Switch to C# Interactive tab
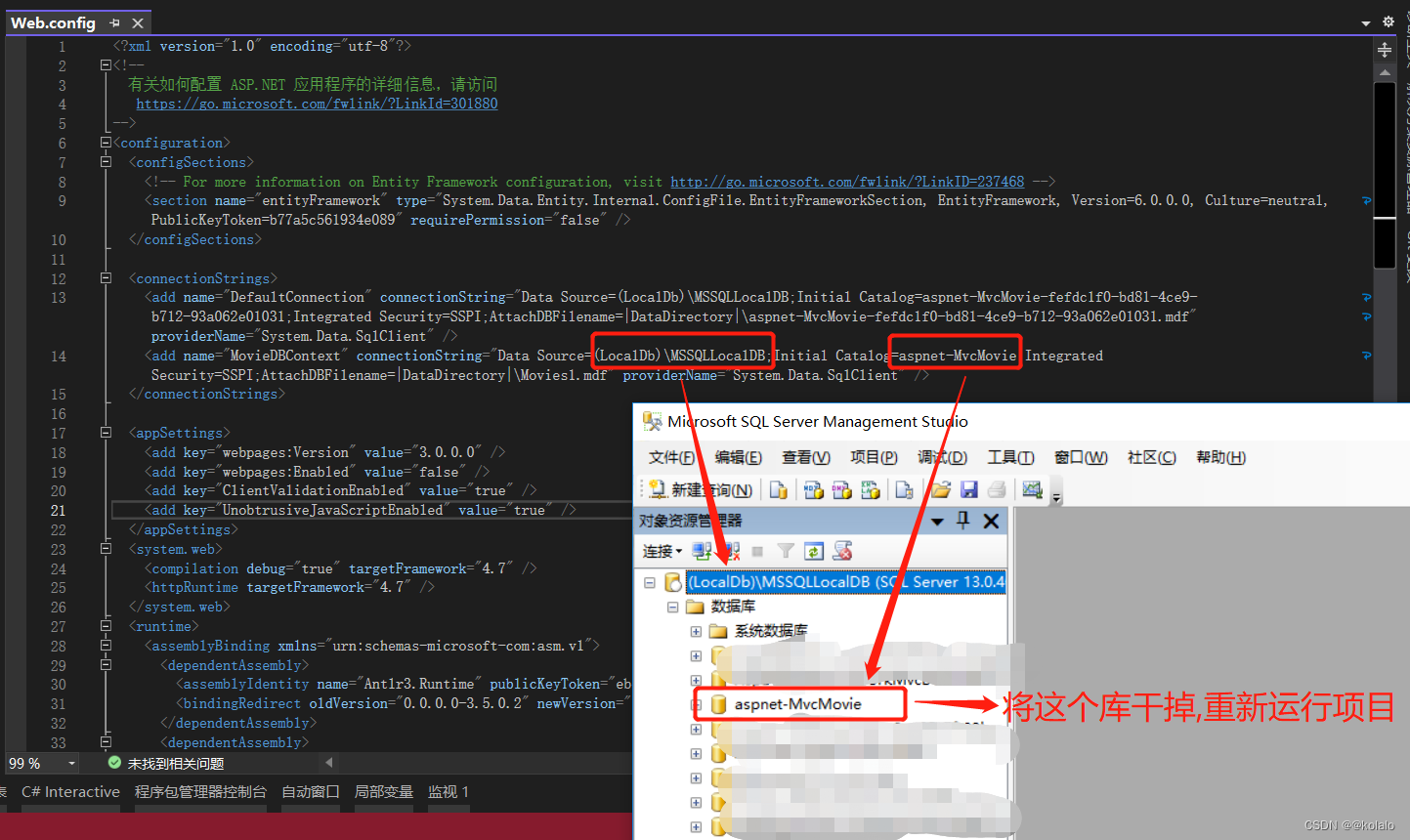 tap(70, 792)
